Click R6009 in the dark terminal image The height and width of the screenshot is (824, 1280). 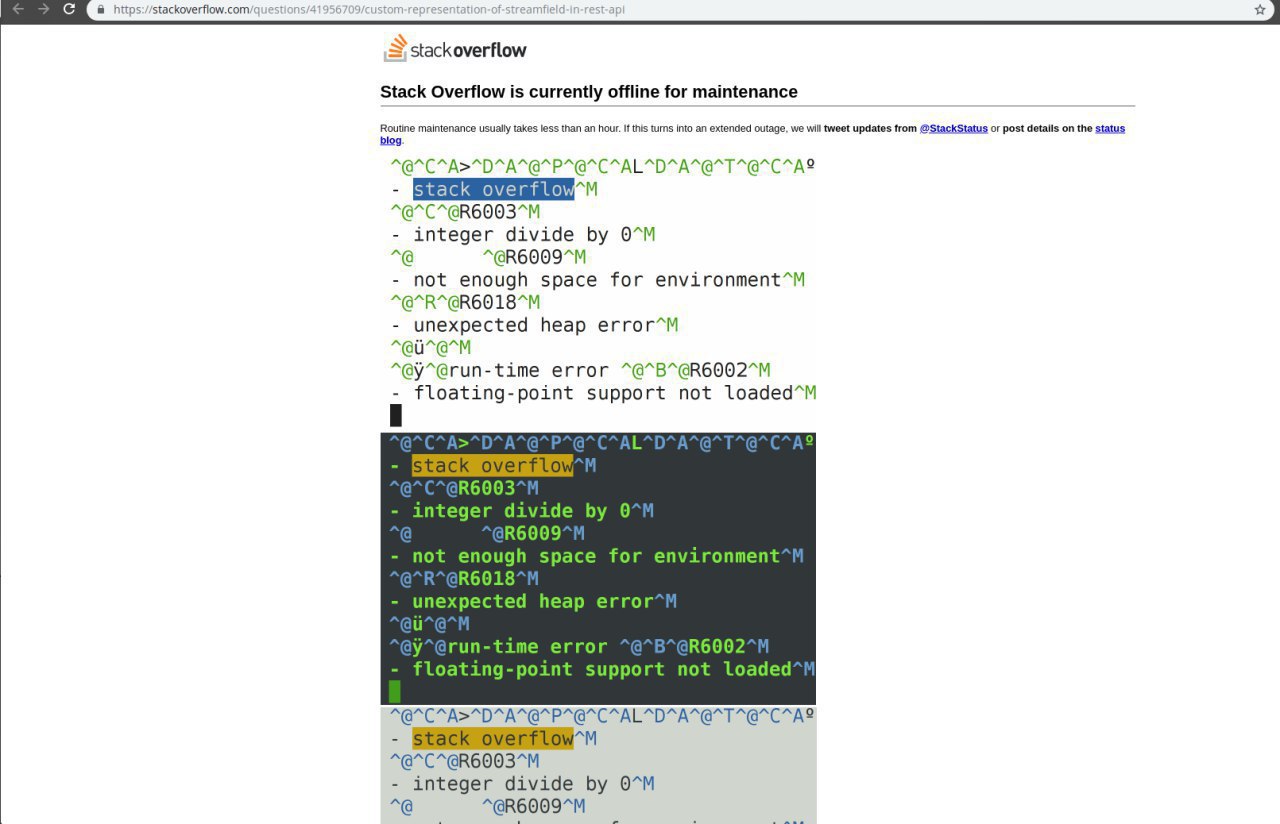pos(533,533)
